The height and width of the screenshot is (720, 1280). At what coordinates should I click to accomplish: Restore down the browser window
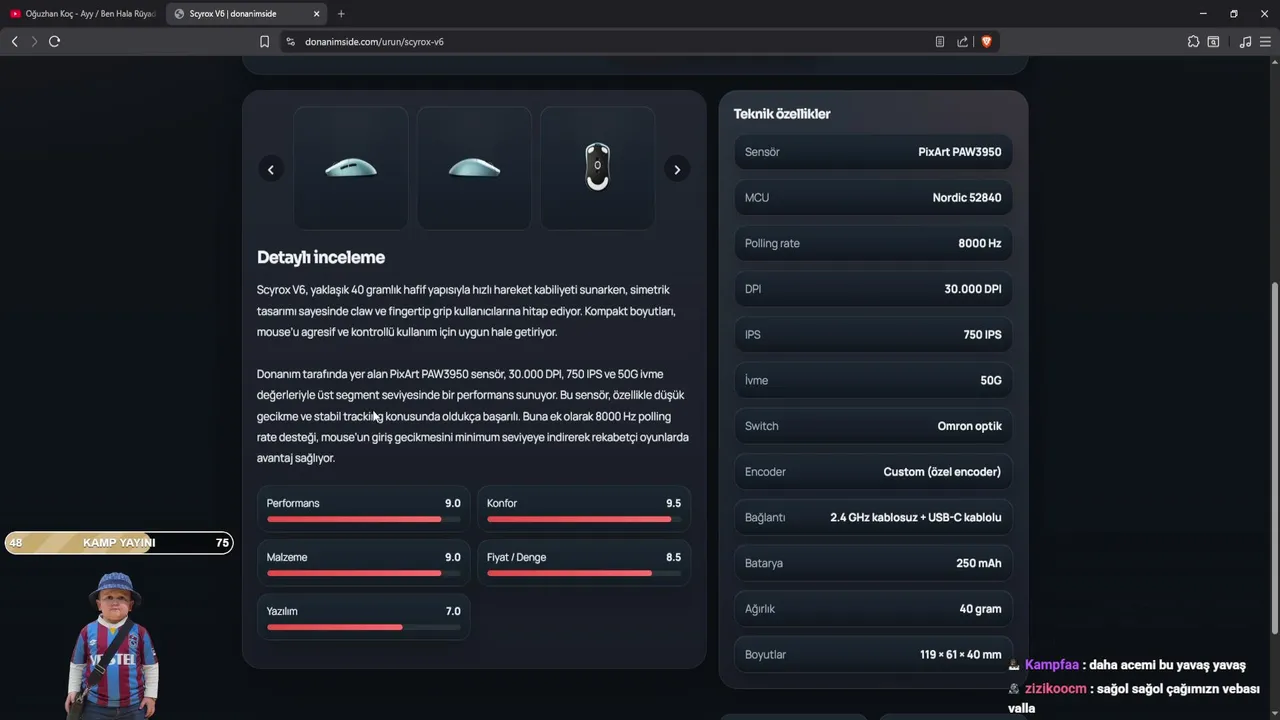[1234, 14]
